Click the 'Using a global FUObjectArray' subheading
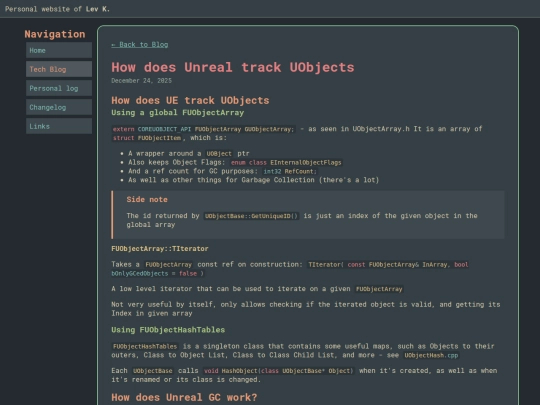Image resolution: width=540 pixels, height=405 pixels. coord(177,113)
